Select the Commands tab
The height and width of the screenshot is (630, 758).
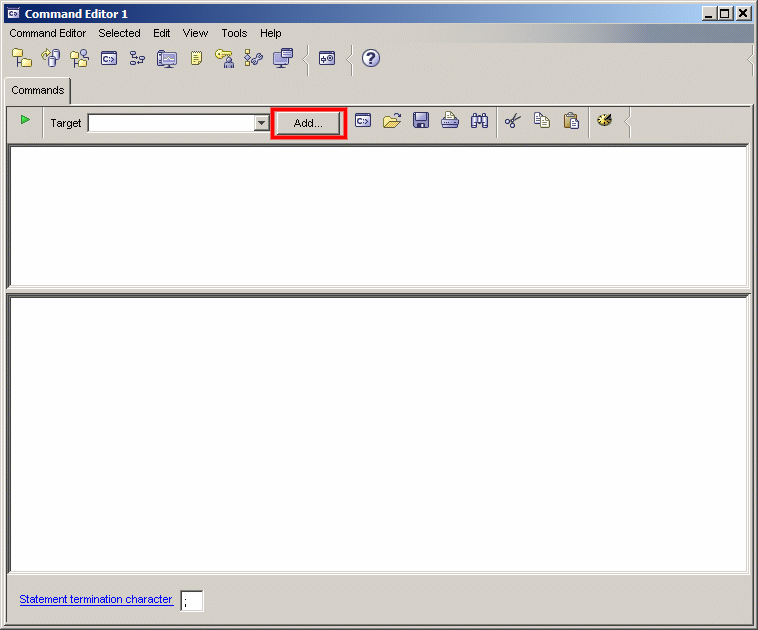[x=38, y=90]
